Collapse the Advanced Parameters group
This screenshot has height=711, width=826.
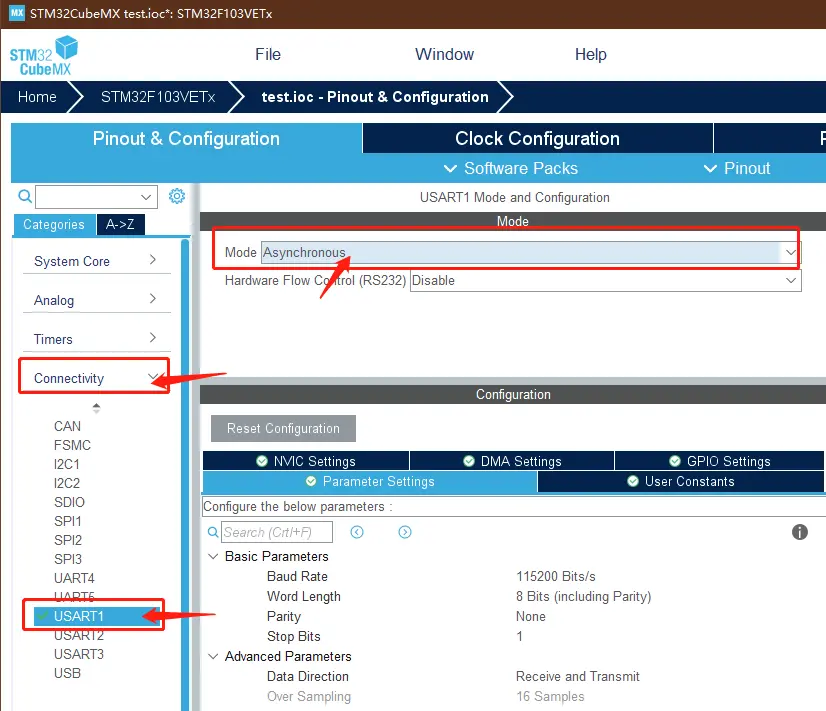pyautogui.click(x=213, y=656)
